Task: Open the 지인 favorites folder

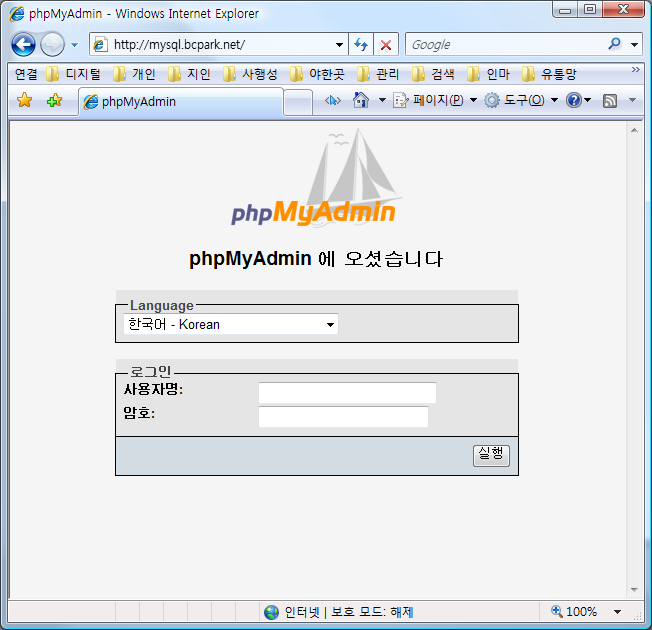Action: point(189,74)
